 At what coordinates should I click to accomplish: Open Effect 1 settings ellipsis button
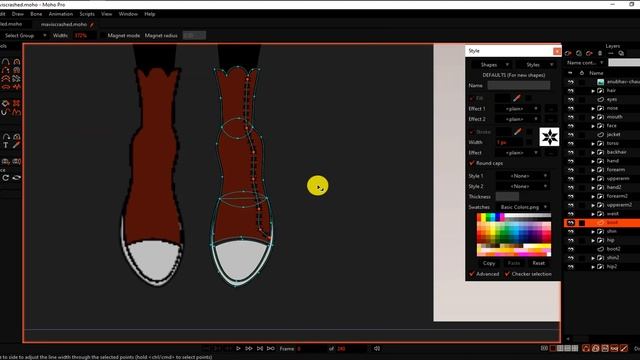[551, 109]
